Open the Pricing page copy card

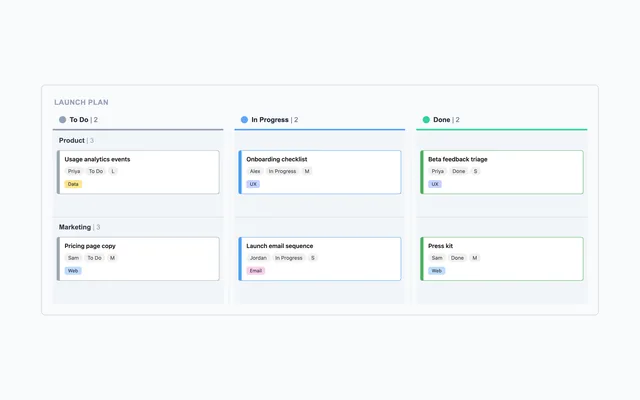point(138,259)
